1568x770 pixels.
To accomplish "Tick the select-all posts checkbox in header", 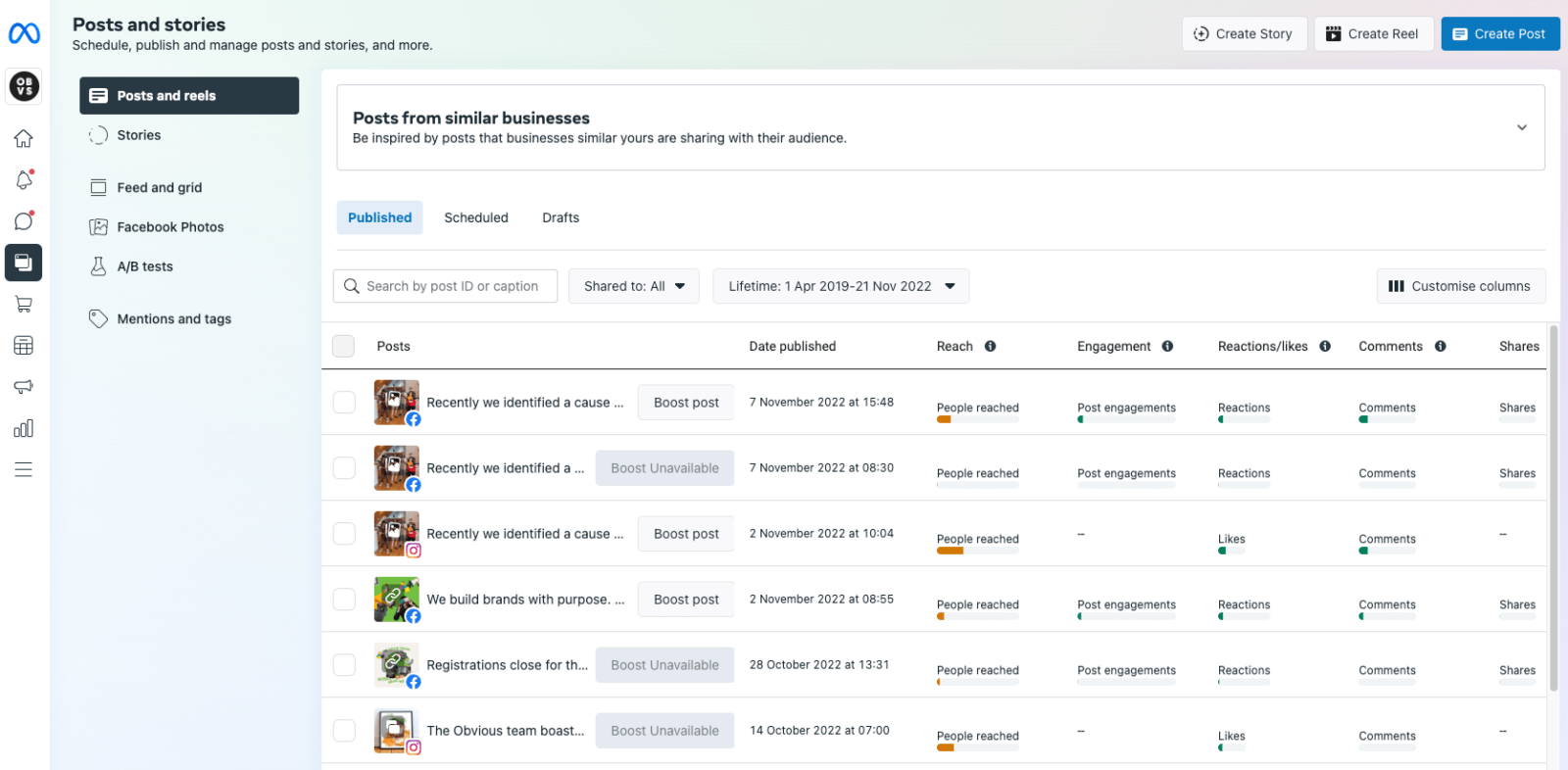I will click(x=343, y=346).
